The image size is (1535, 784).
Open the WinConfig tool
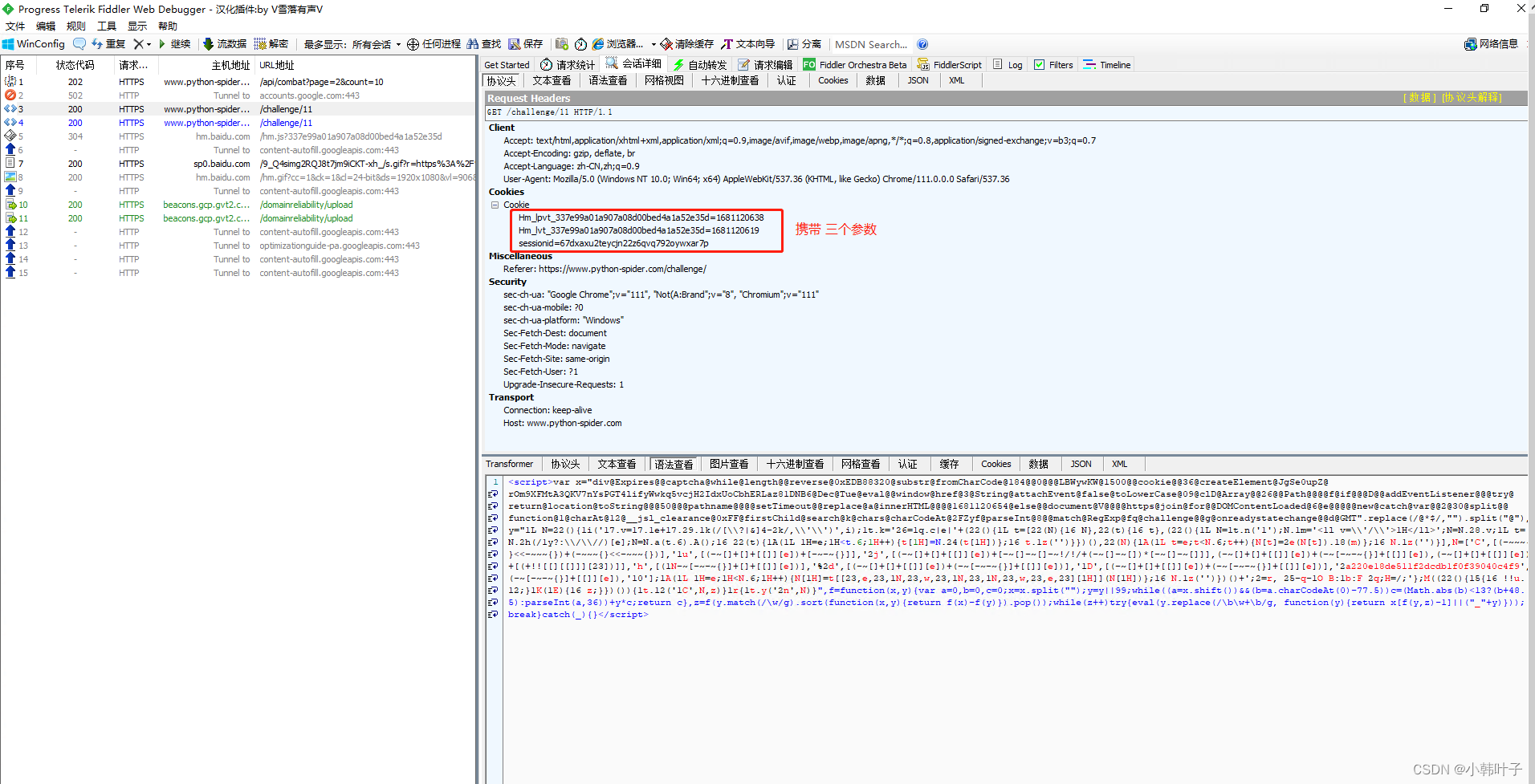34,44
